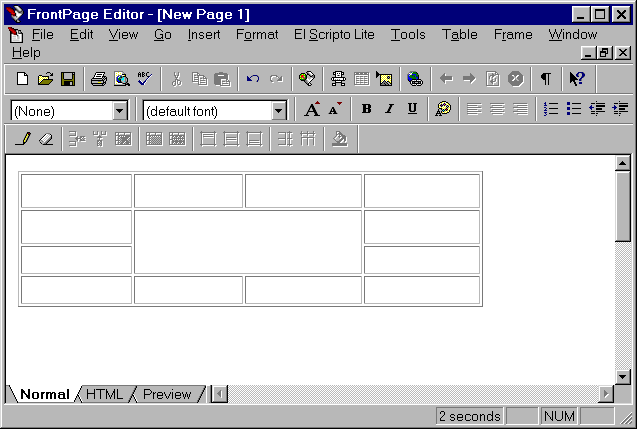Click the Save disk icon
Viewport: 637px width, 429px height.
(x=68, y=79)
